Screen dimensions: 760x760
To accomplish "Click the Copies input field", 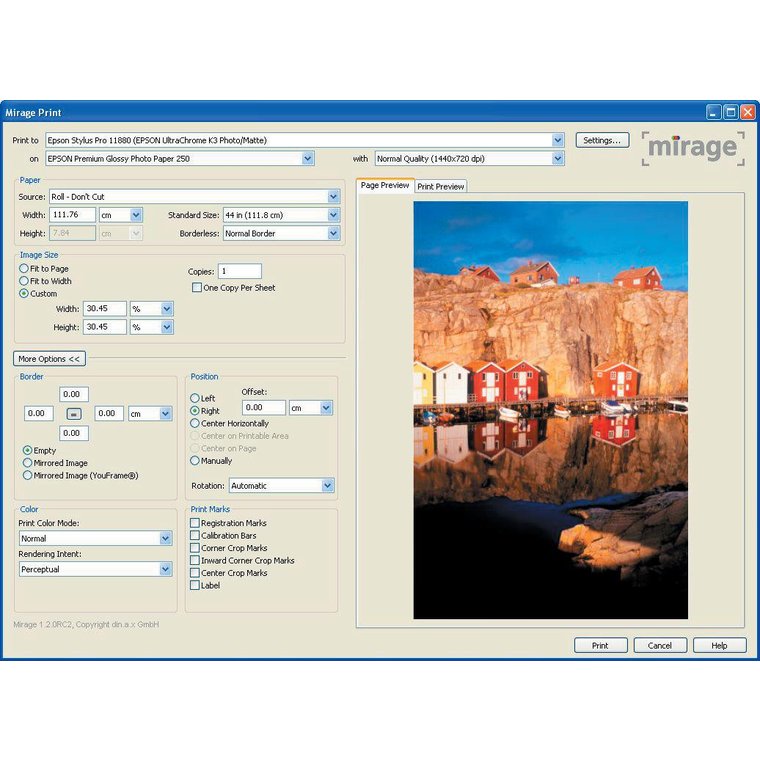I will 239,271.
